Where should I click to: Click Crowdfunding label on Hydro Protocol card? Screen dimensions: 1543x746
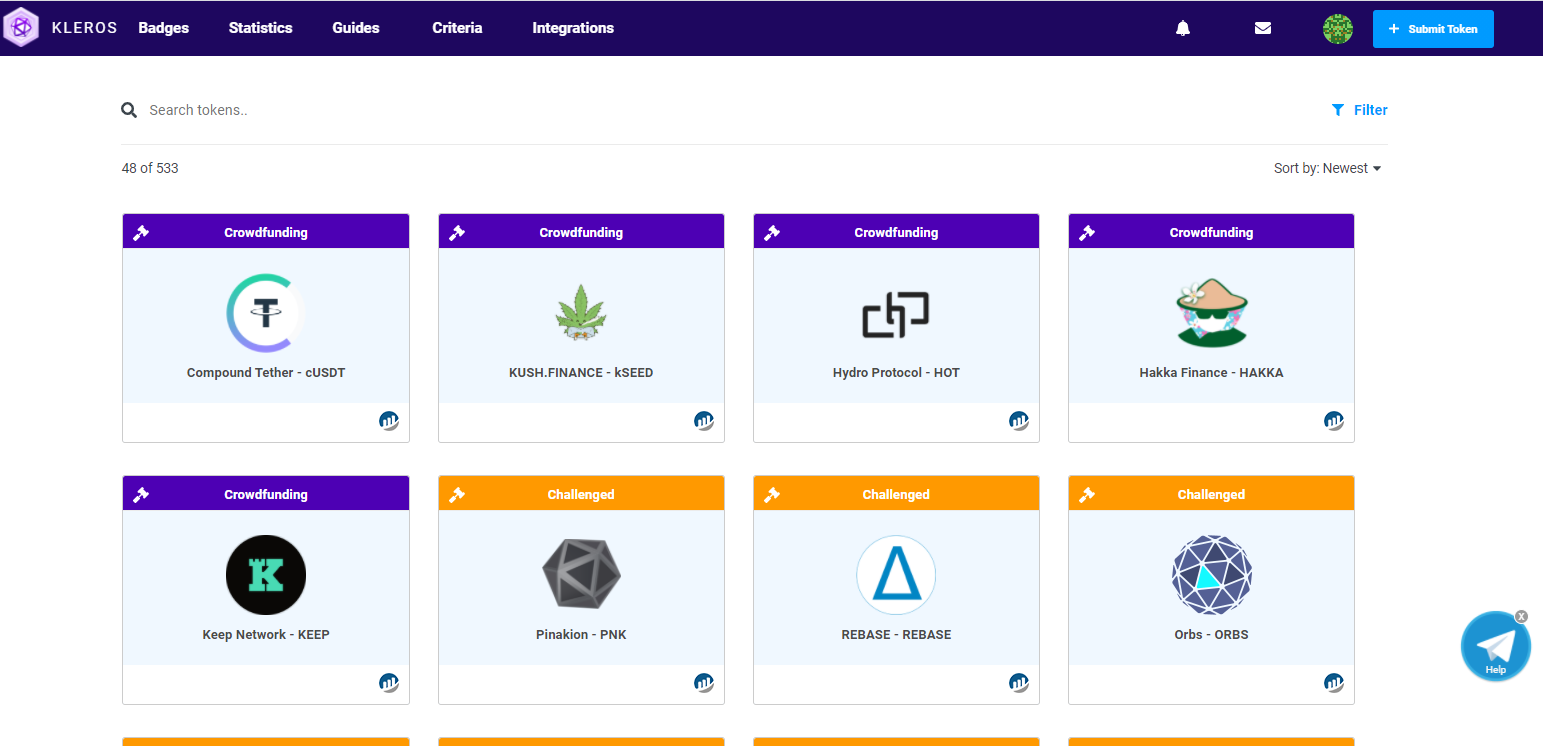[x=896, y=232]
